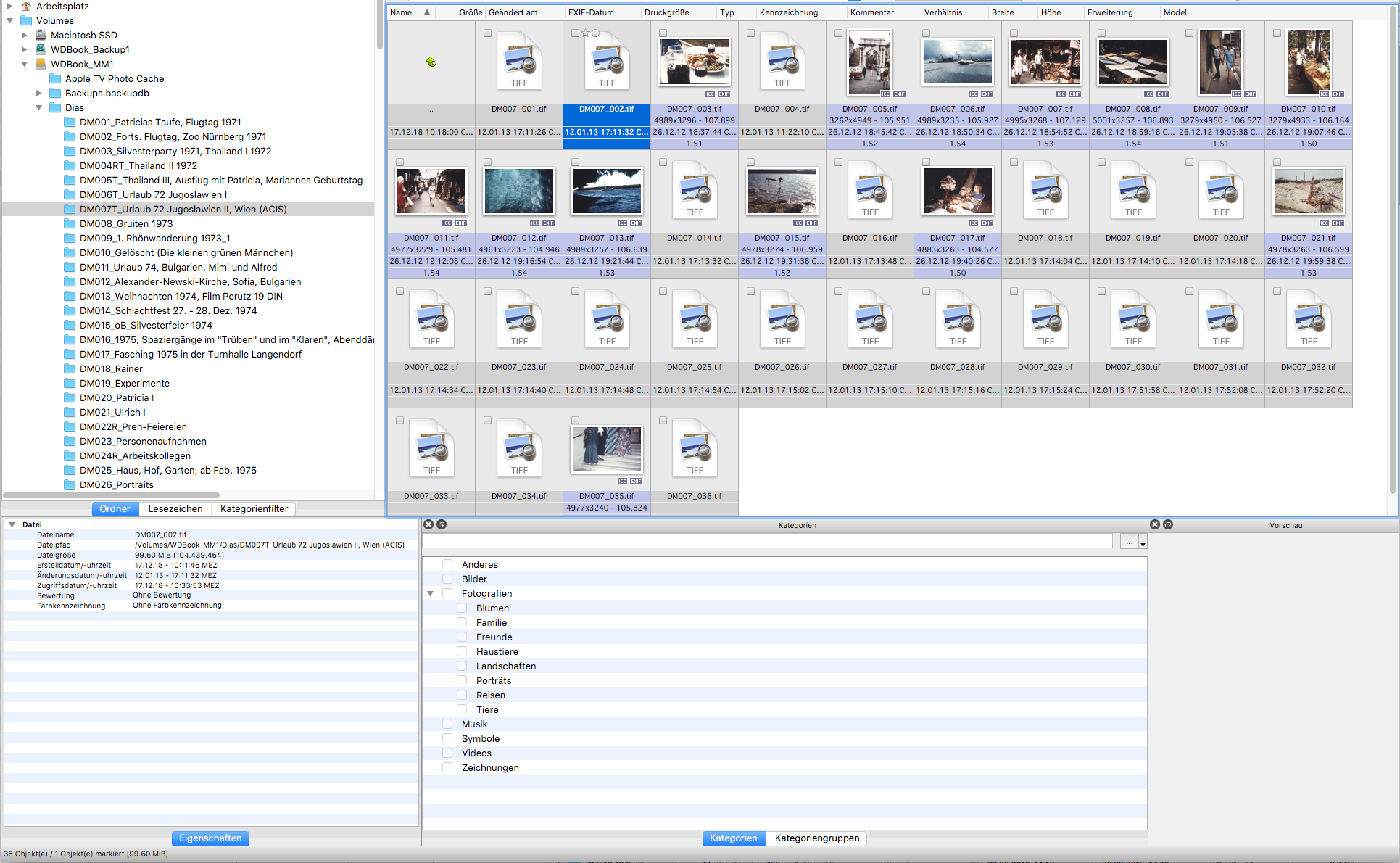Select the WDBook_Backup1 Time Machine drive
This screenshot has height=863, width=1400.
pyautogui.click(x=90, y=49)
